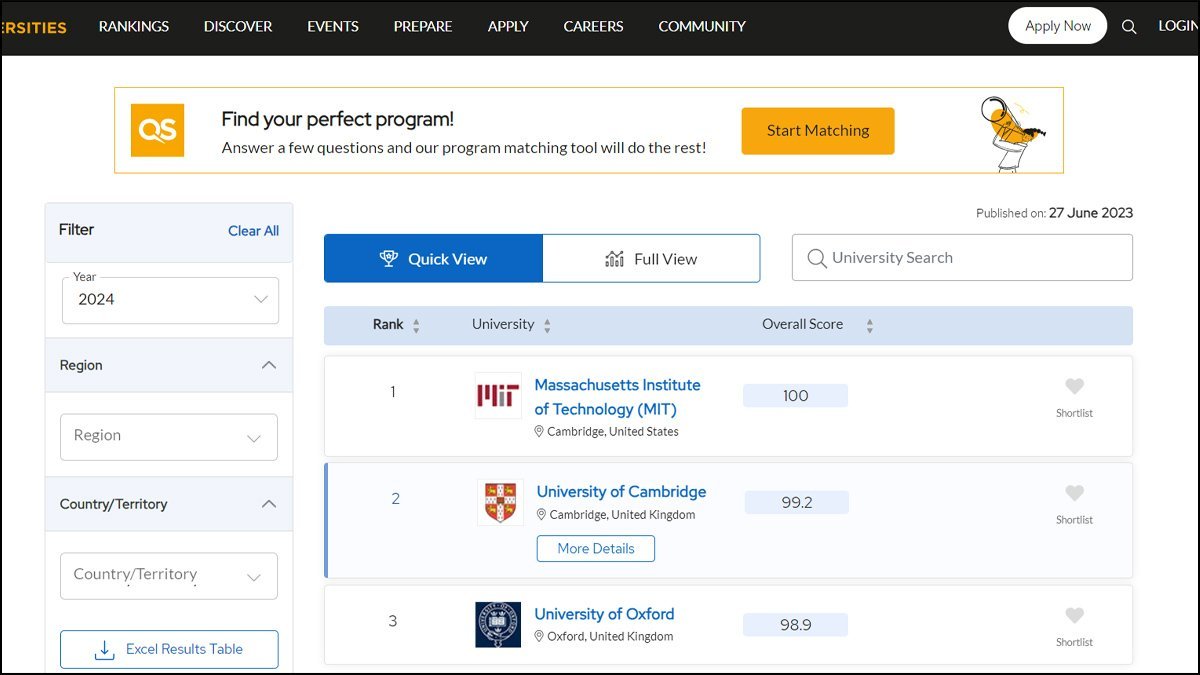Screen dimensions: 1200x675
Task: Open the APPLY menu
Action: pyautogui.click(x=508, y=27)
